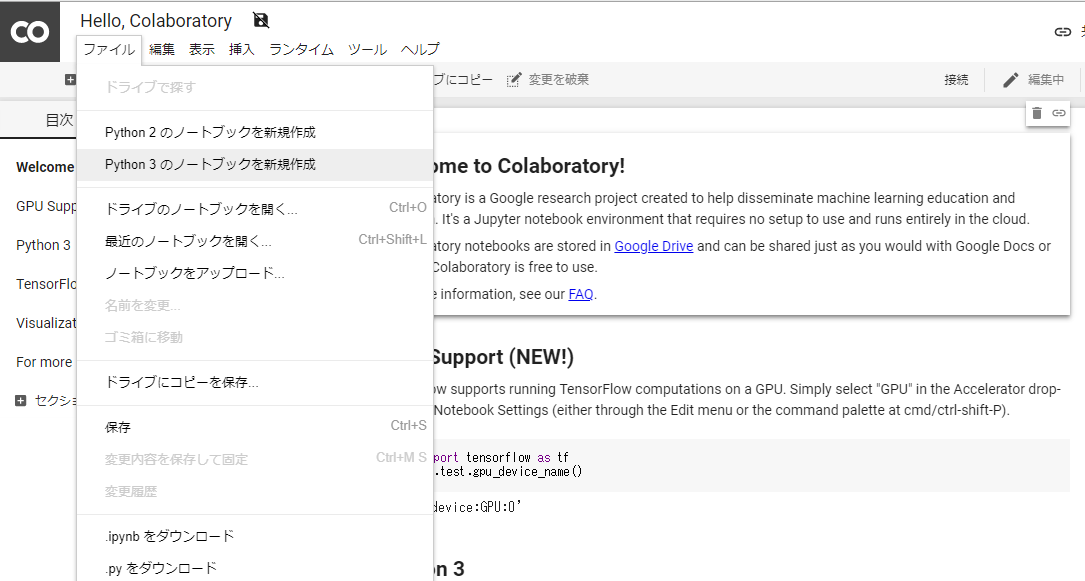Click the plus icon left of the toolbar
The height and width of the screenshot is (581, 1085).
70,80
